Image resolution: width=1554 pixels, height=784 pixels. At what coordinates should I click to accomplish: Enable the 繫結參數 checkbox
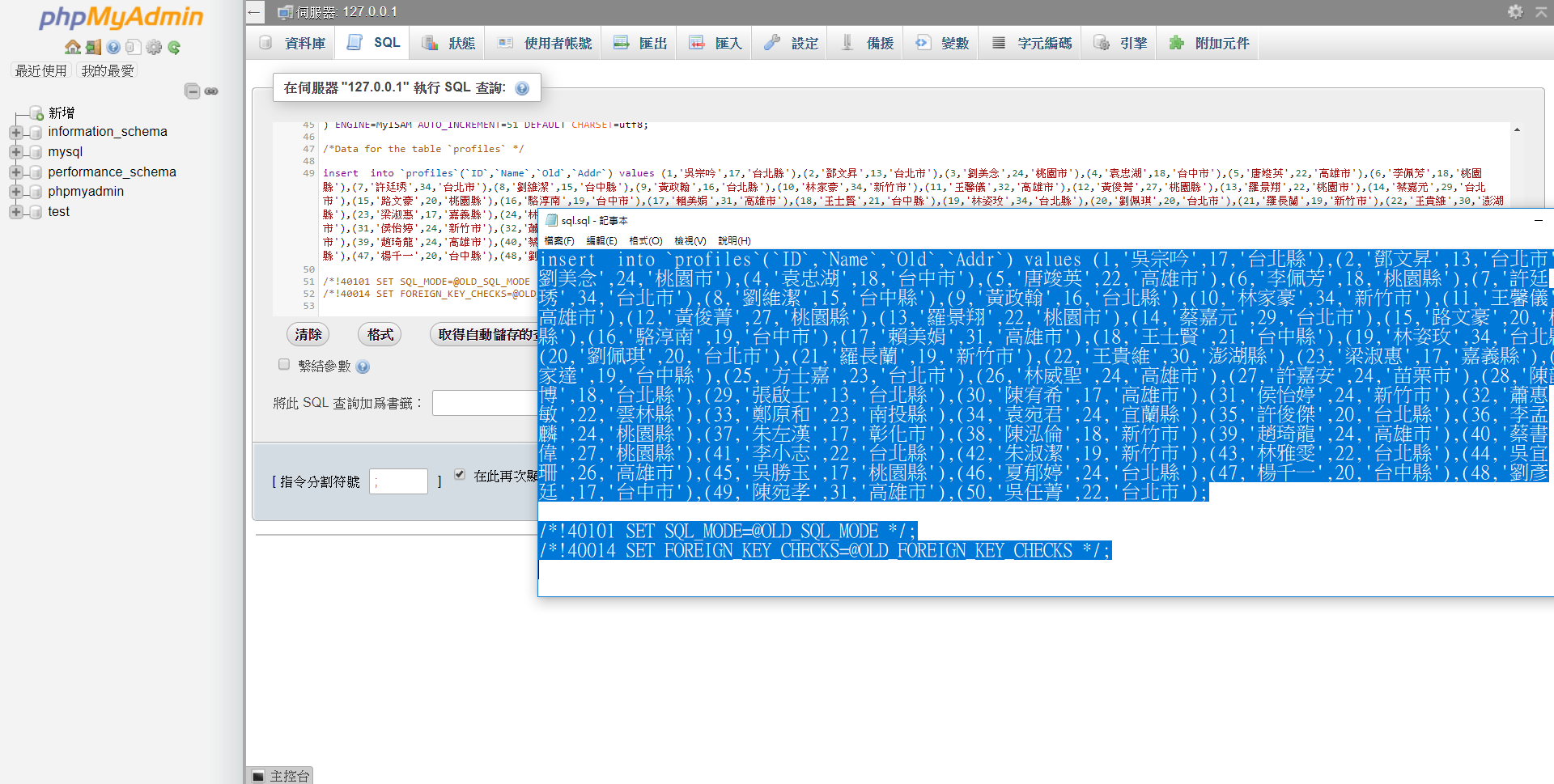coord(284,365)
